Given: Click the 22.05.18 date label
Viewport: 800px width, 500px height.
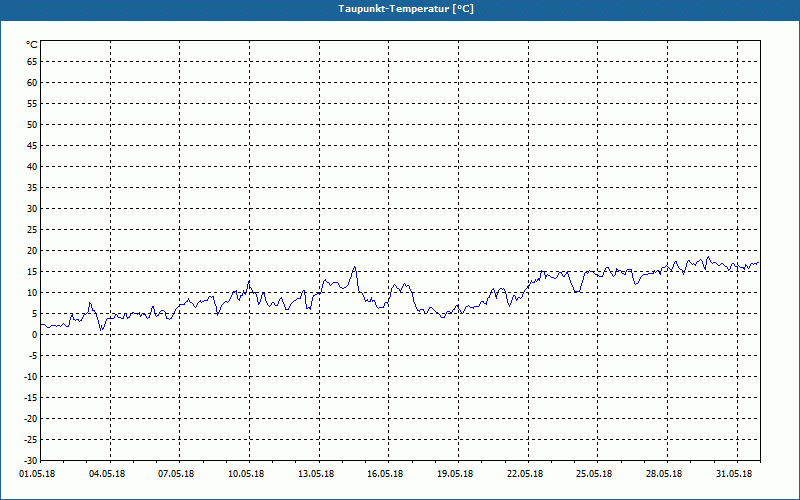Looking at the screenshot, I should 525,474.
